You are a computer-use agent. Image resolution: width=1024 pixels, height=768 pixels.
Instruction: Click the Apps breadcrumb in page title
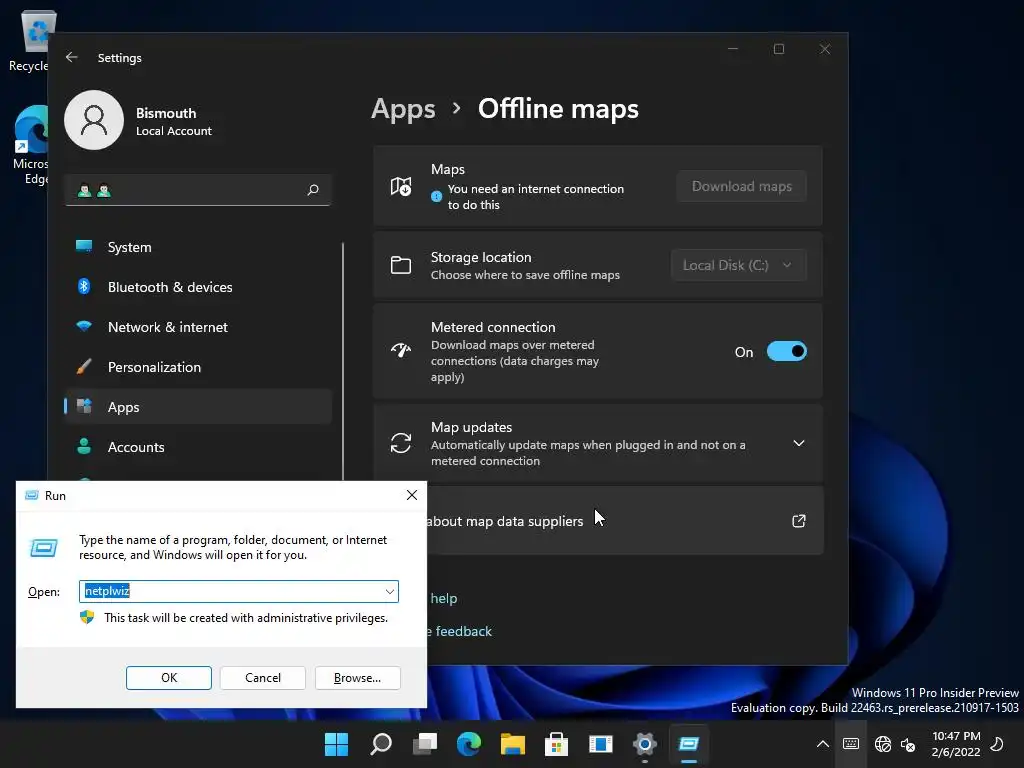pos(403,108)
